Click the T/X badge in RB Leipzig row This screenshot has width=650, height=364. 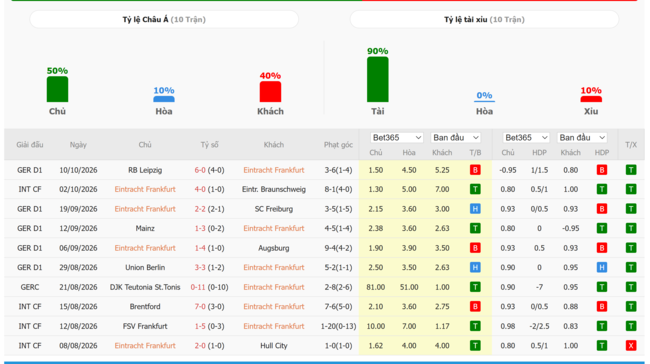click(631, 170)
